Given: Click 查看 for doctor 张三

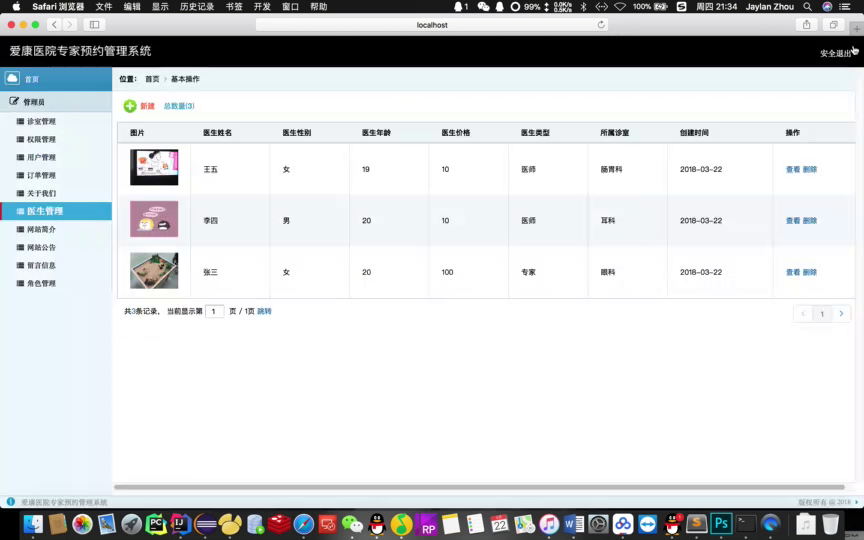Looking at the screenshot, I should 793,272.
